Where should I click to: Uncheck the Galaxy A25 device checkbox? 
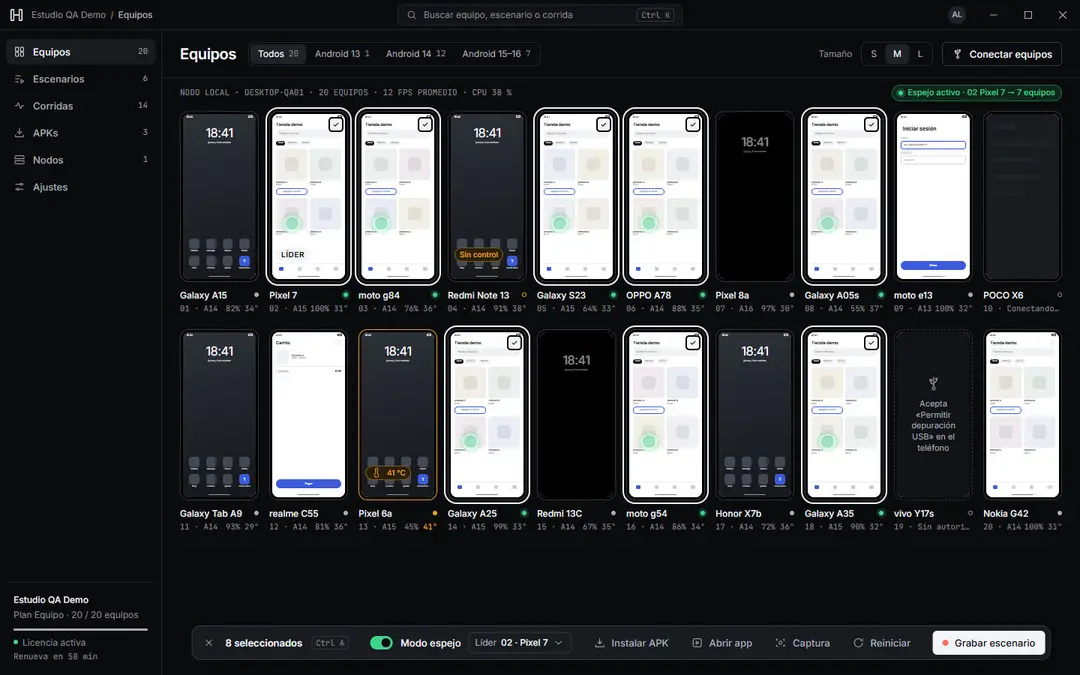point(515,342)
